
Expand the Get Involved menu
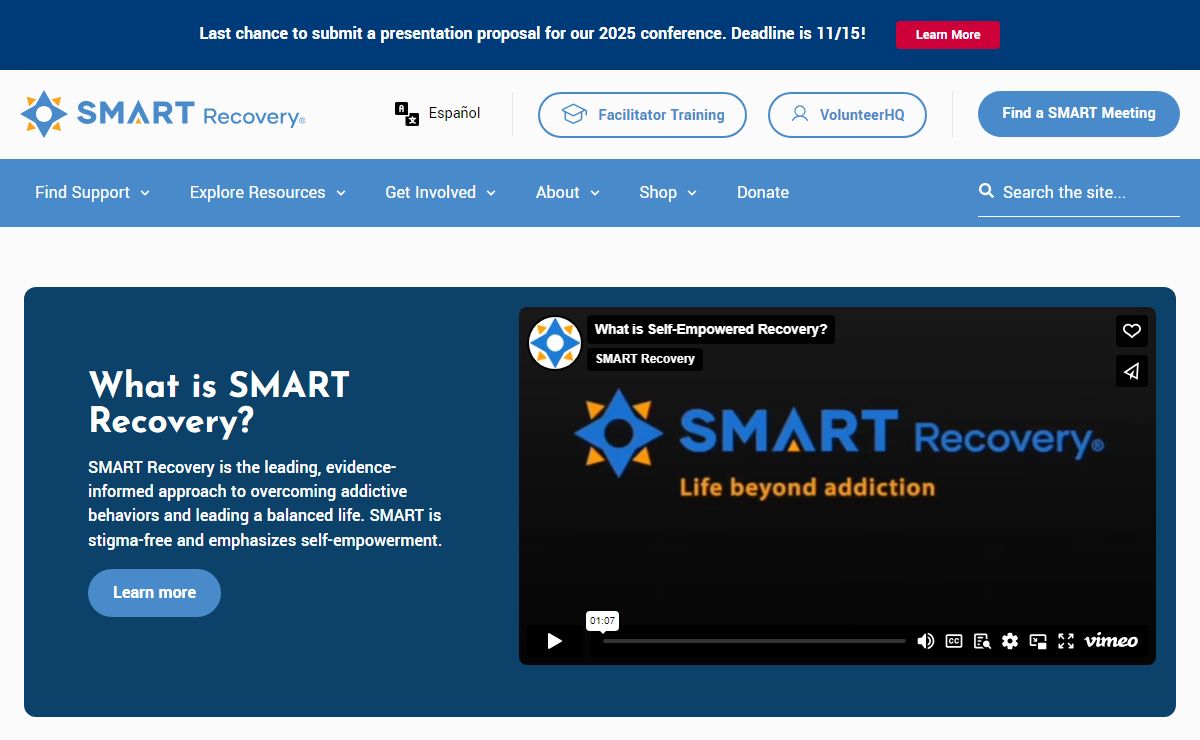[440, 192]
